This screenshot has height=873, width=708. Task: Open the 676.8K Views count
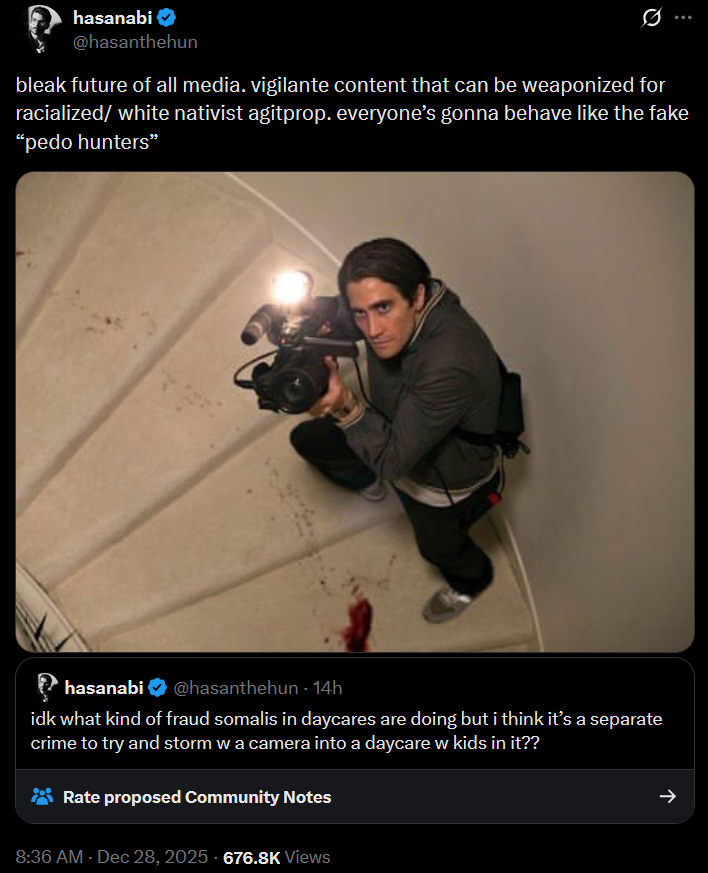[277, 857]
